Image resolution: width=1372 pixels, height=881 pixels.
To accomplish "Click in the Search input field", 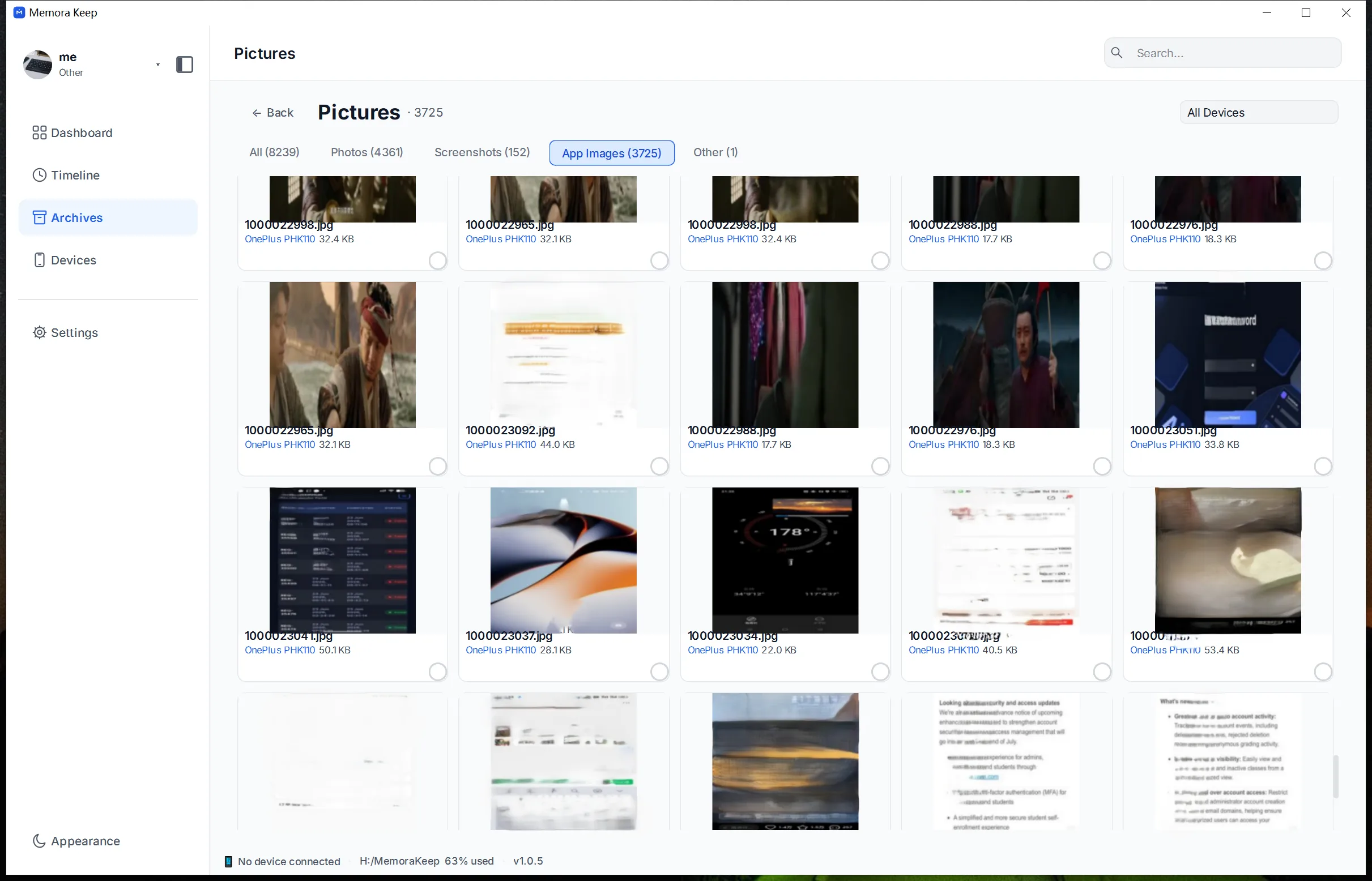I will click(1222, 53).
